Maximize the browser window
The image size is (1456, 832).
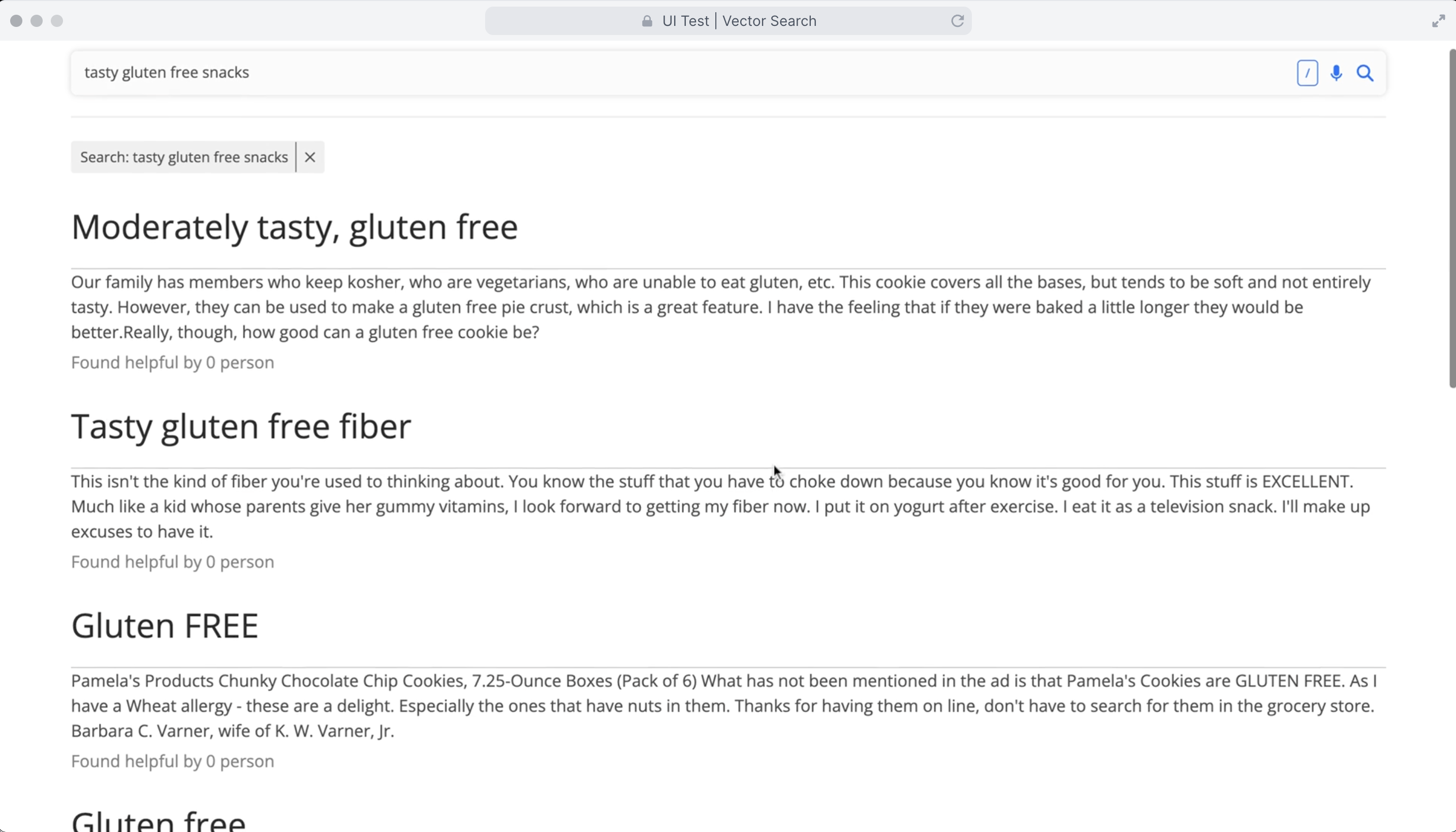tap(56, 21)
